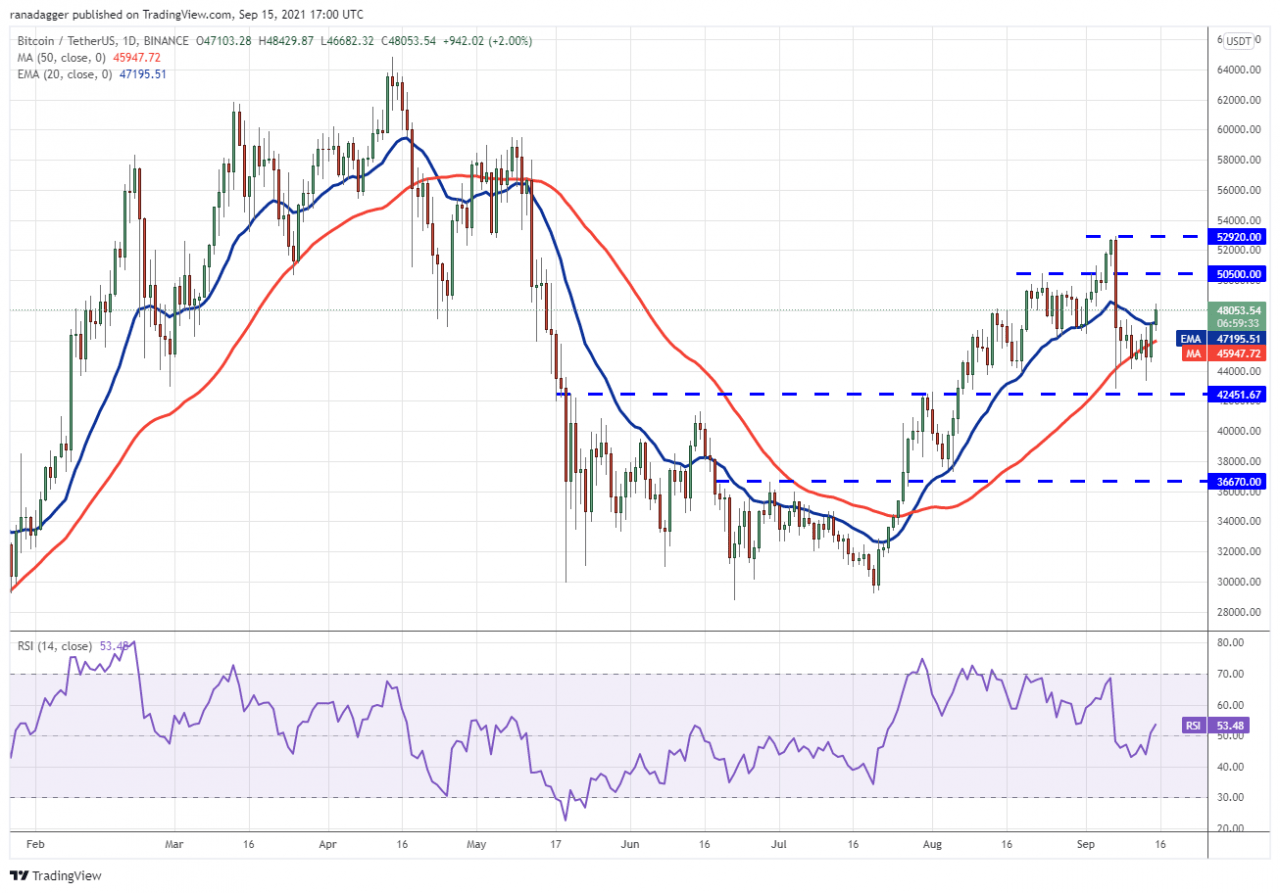Viewport: 1280px width, 893px height.
Task: Select the 52920.00 resistance level label
Action: coord(1238,237)
